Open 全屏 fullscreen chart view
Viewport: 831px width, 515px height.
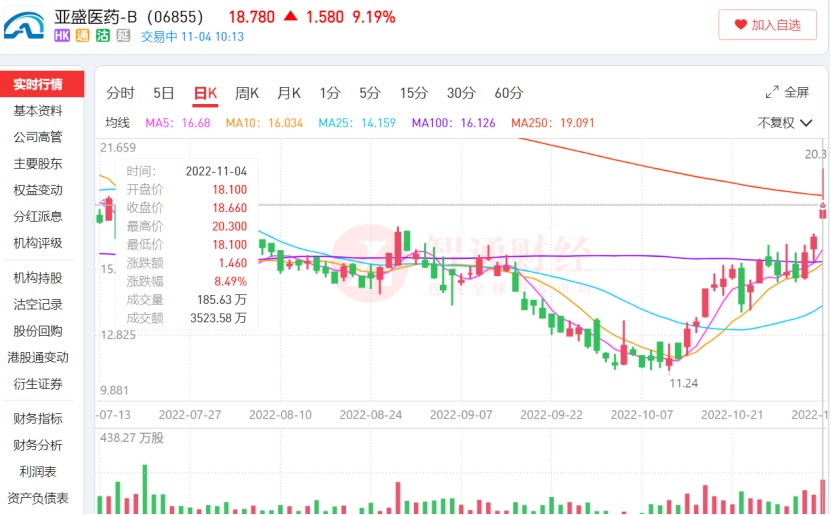788,92
